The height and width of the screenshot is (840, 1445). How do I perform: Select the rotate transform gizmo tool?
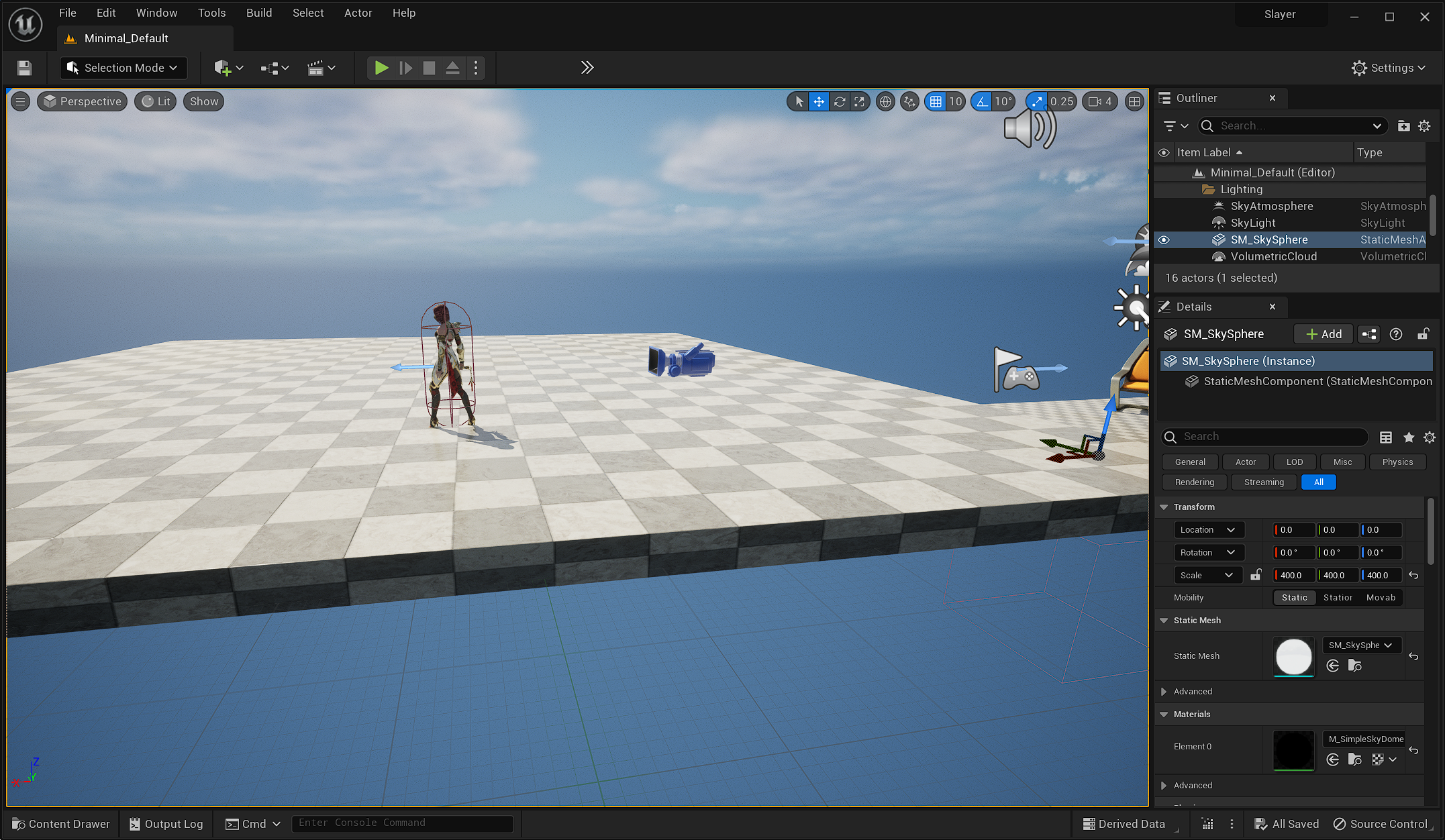(x=839, y=101)
